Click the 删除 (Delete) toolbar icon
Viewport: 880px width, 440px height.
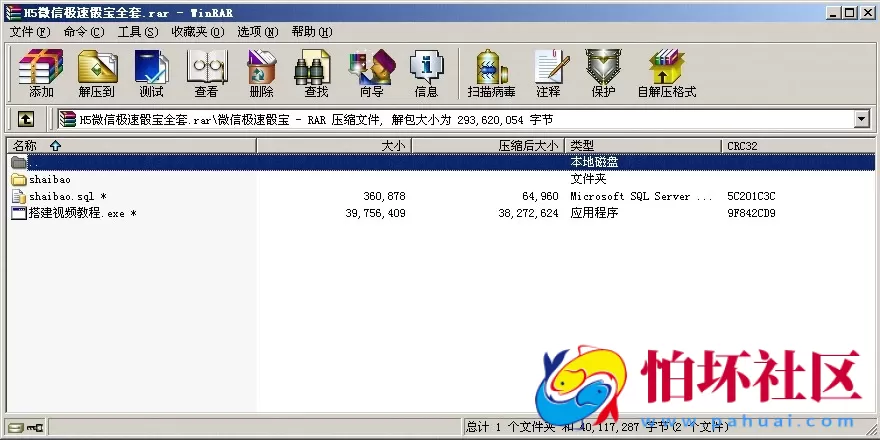261,74
